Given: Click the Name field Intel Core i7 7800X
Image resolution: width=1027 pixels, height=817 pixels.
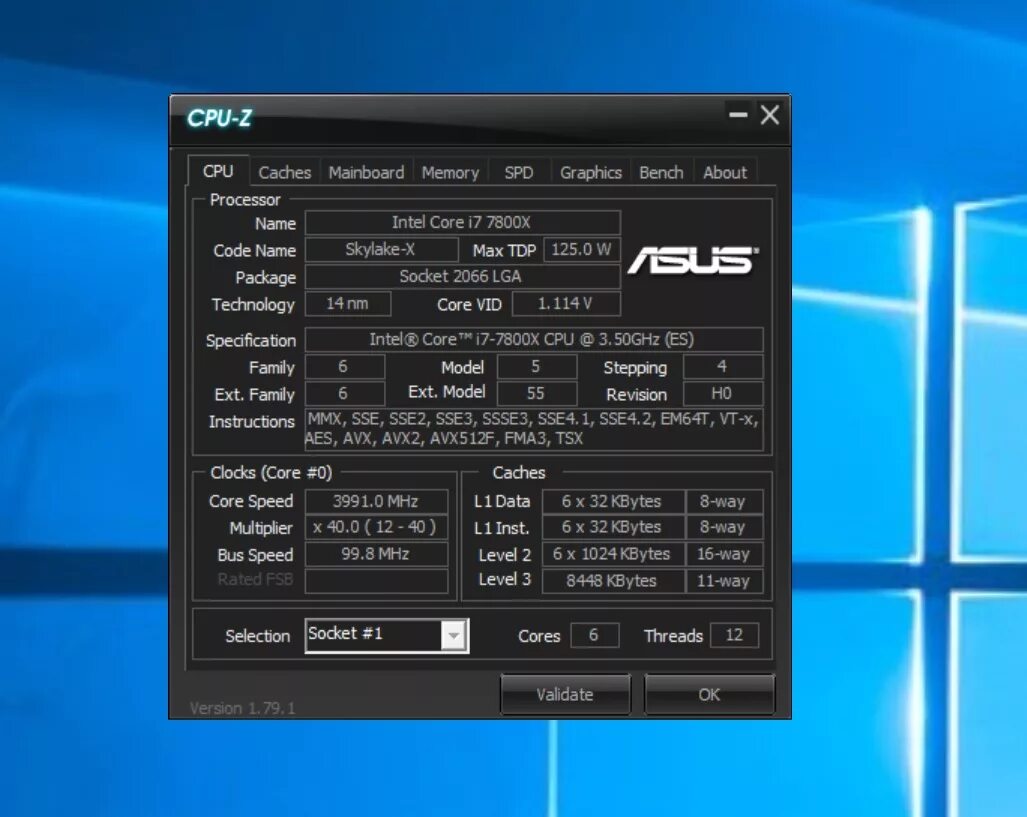Looking at the screenshot, I should (x=462, y=223).
